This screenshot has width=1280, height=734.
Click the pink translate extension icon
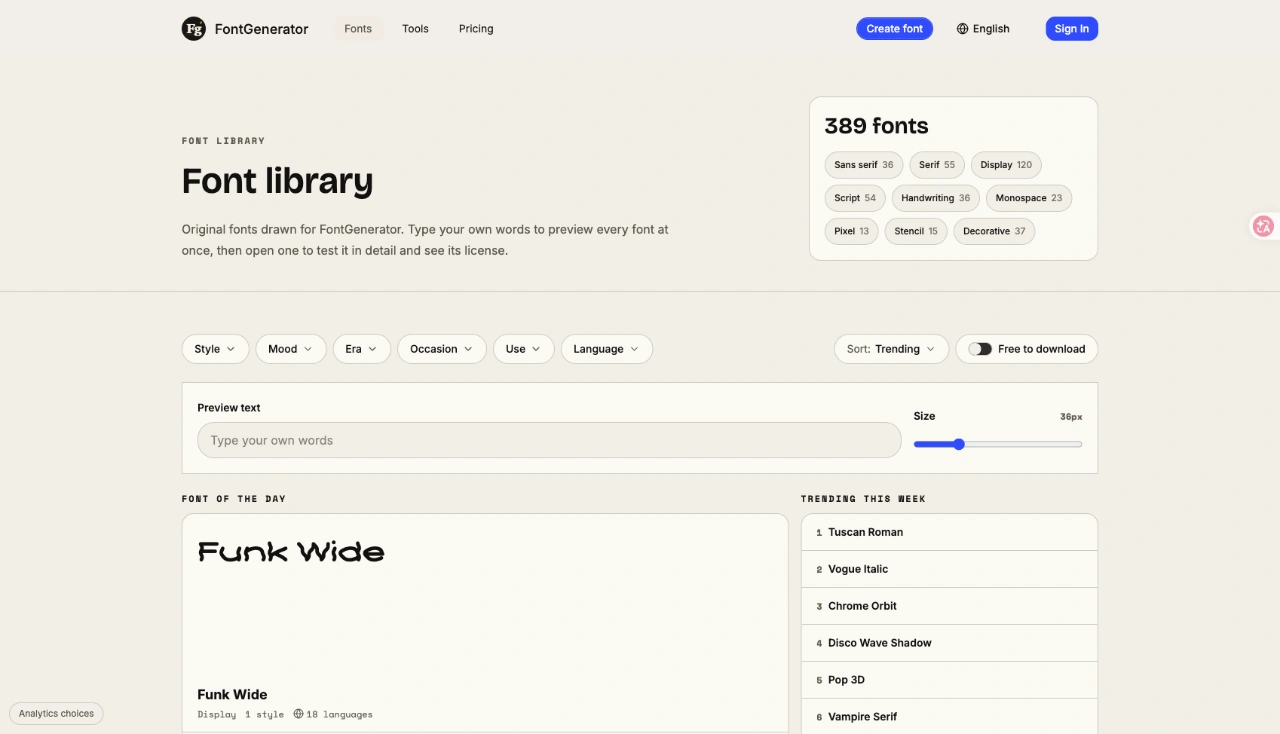point(1263,226)
